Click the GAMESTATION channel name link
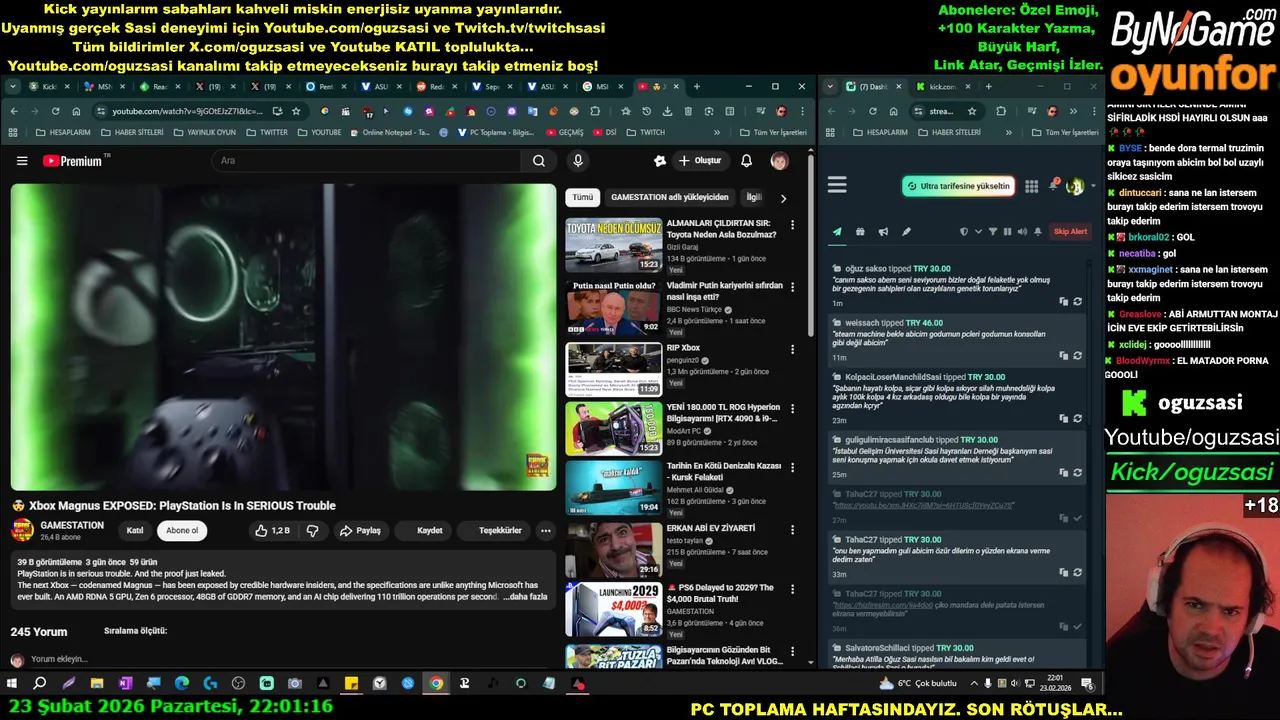 [72, 526]
